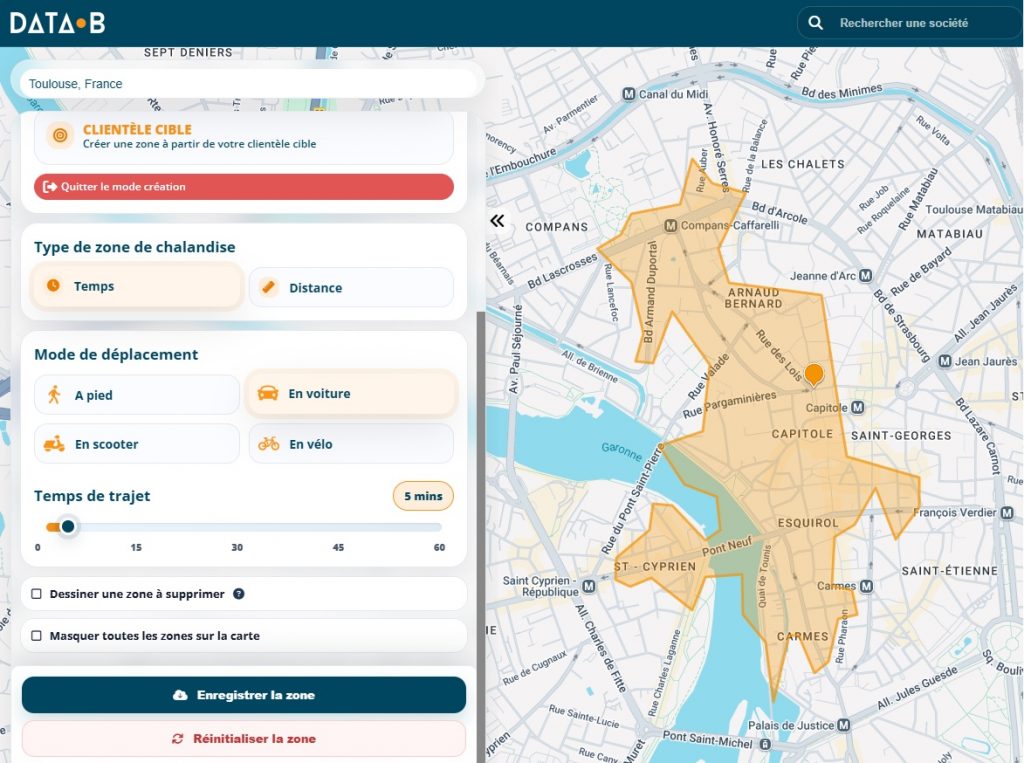Collapse the side panel with double chevron
Screen dimensions: 1024x763
[498, 221]
